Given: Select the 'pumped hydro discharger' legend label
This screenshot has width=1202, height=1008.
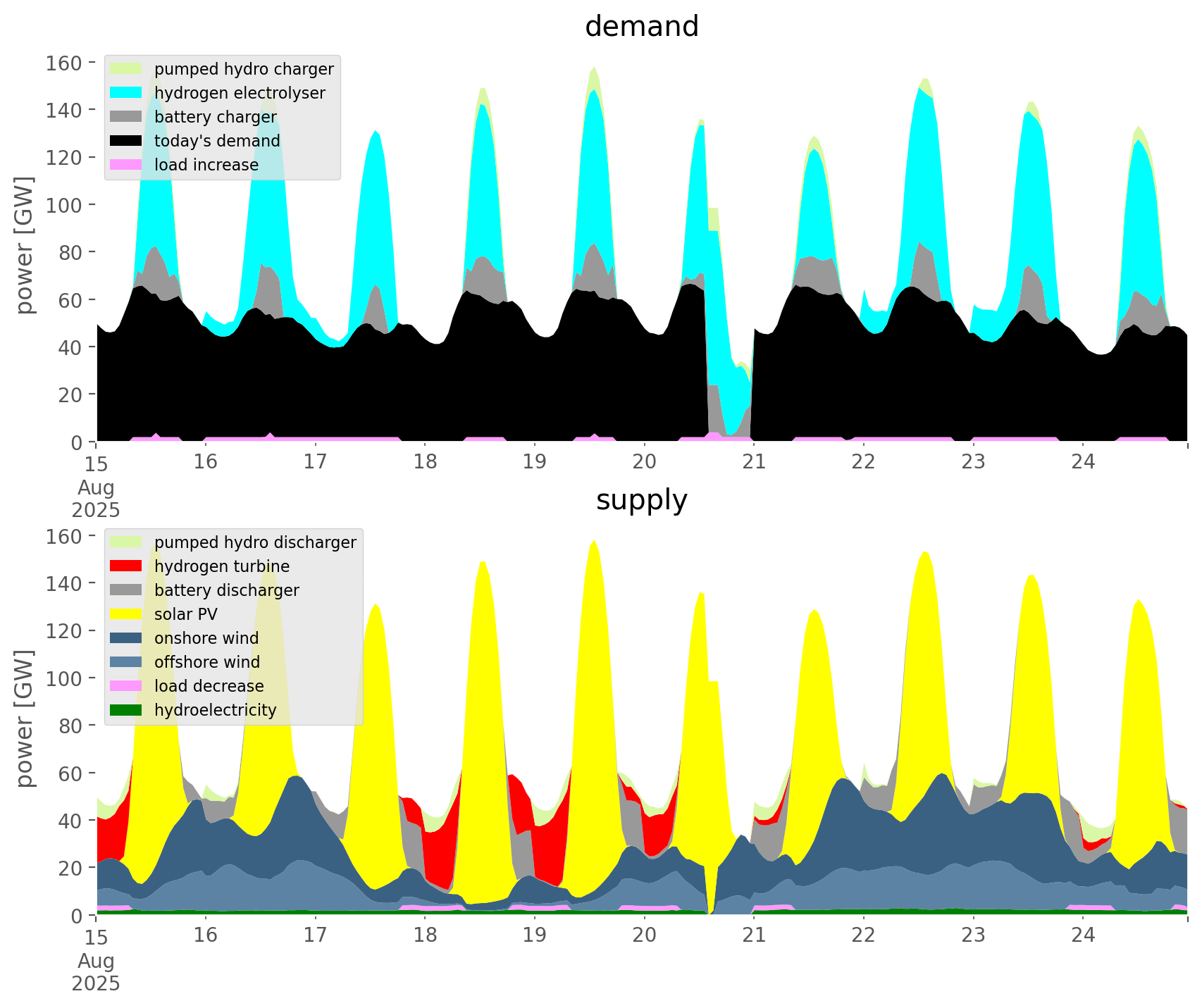Looking at the screenshot, I should point(255,542).
